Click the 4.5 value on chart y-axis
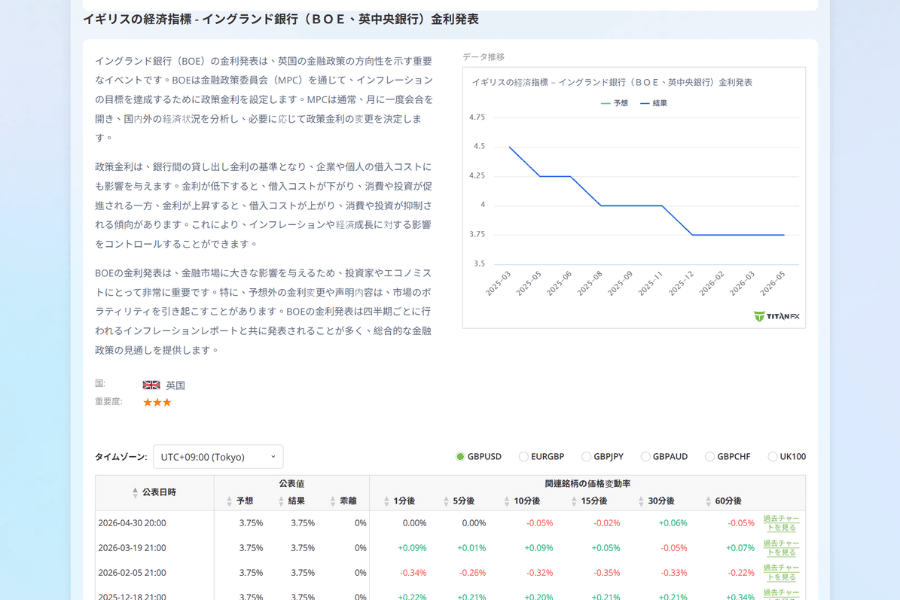 click(x=479, y=146)
